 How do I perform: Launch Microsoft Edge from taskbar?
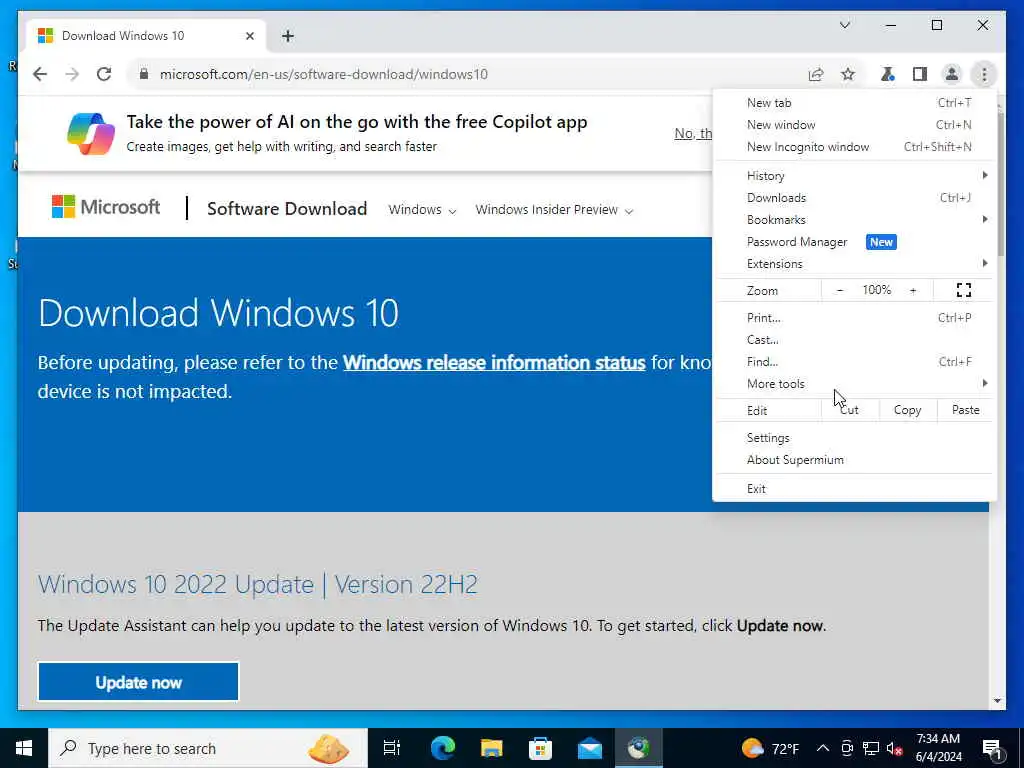(442, 748)
